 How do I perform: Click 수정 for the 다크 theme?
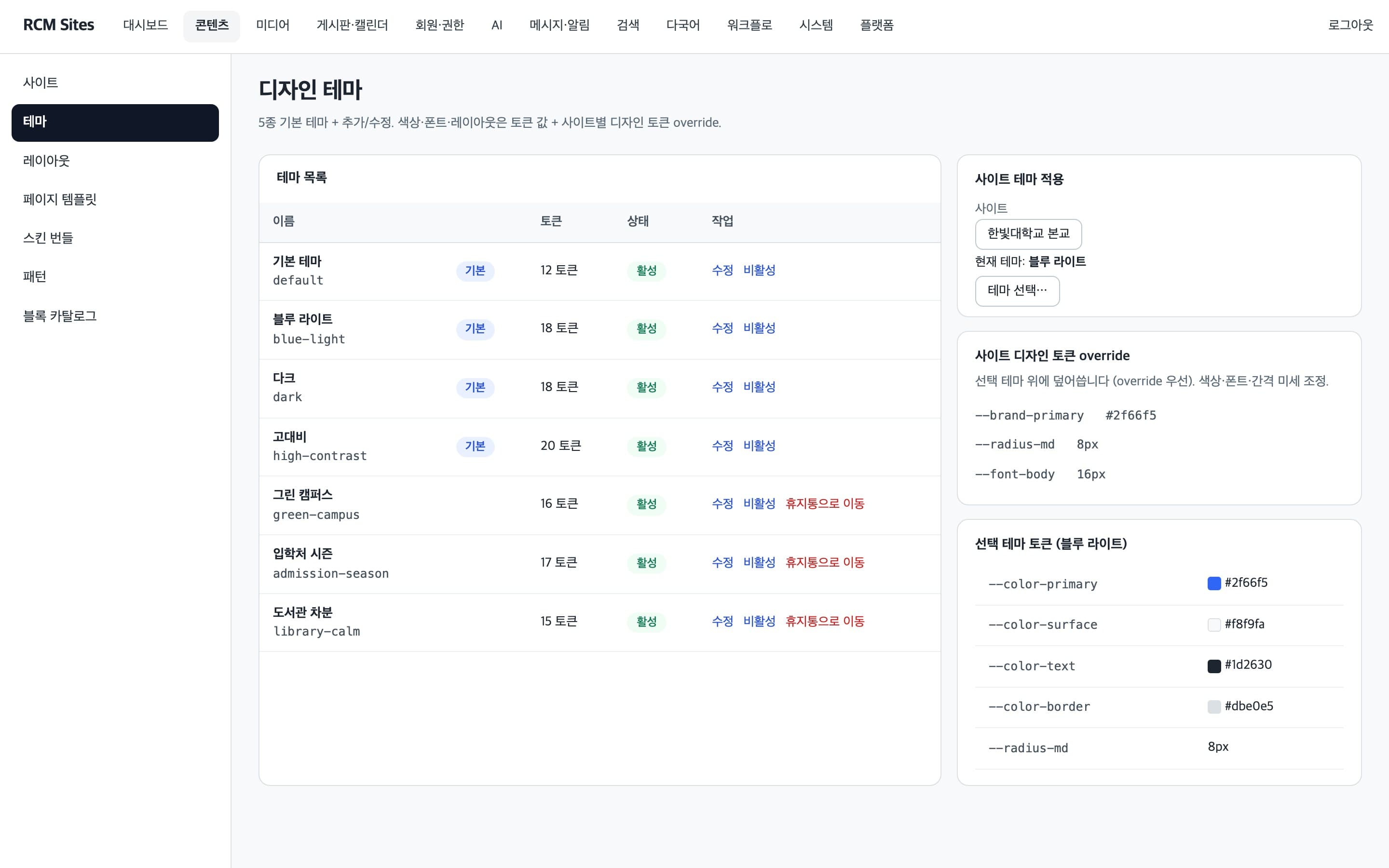point(722,388)
